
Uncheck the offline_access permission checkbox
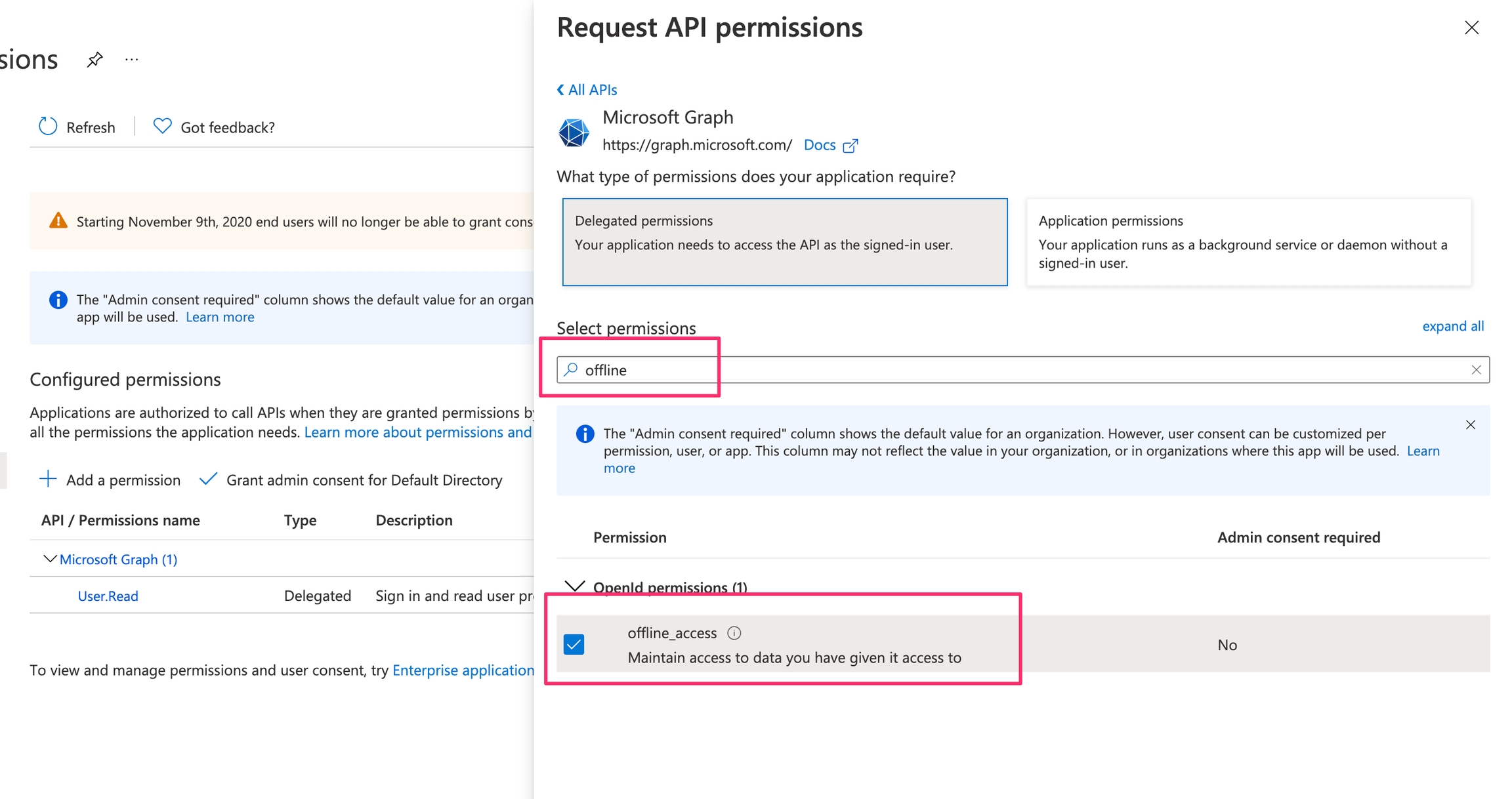(574, 644)
